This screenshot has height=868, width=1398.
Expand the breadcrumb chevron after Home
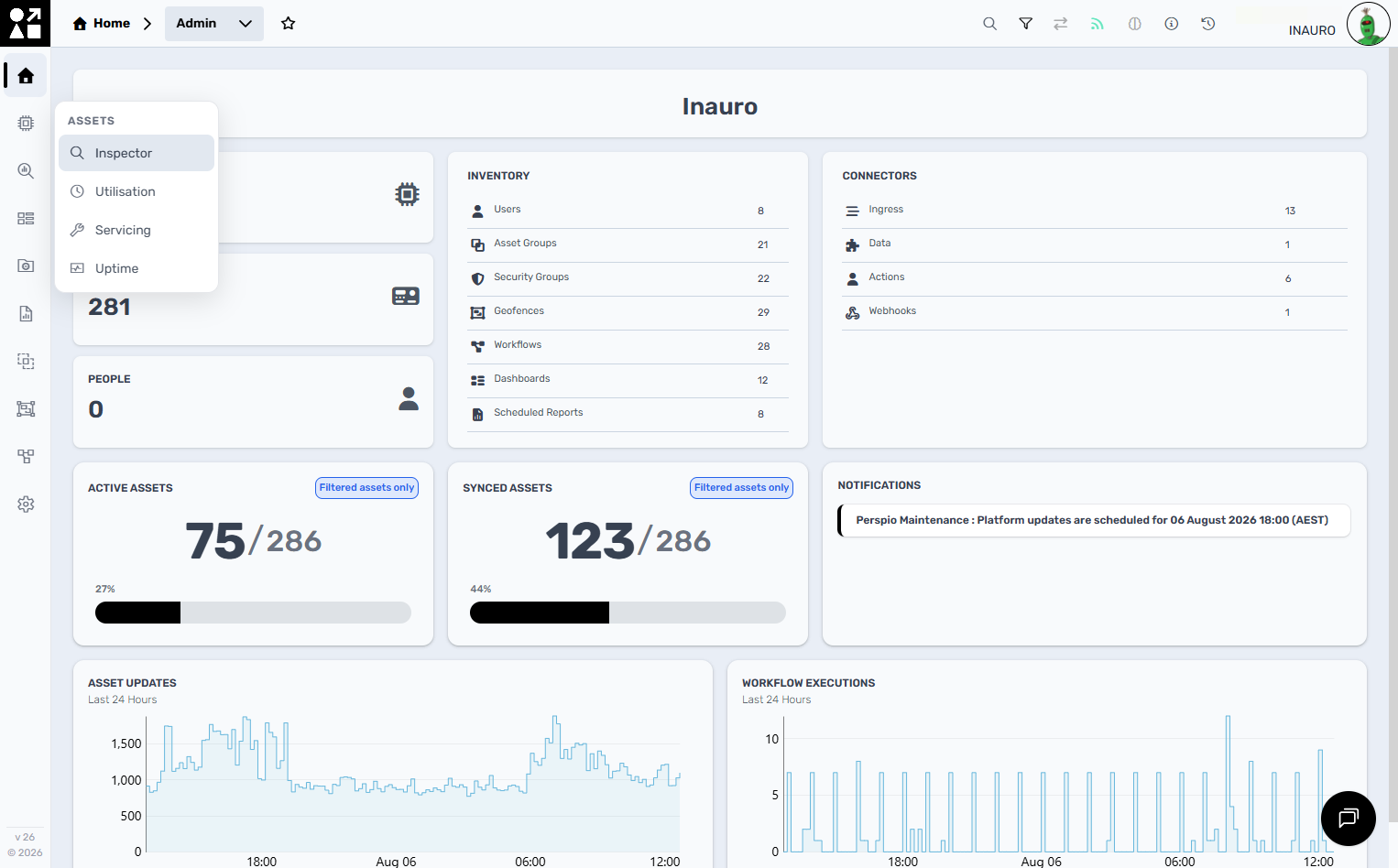tap(147, 24)
